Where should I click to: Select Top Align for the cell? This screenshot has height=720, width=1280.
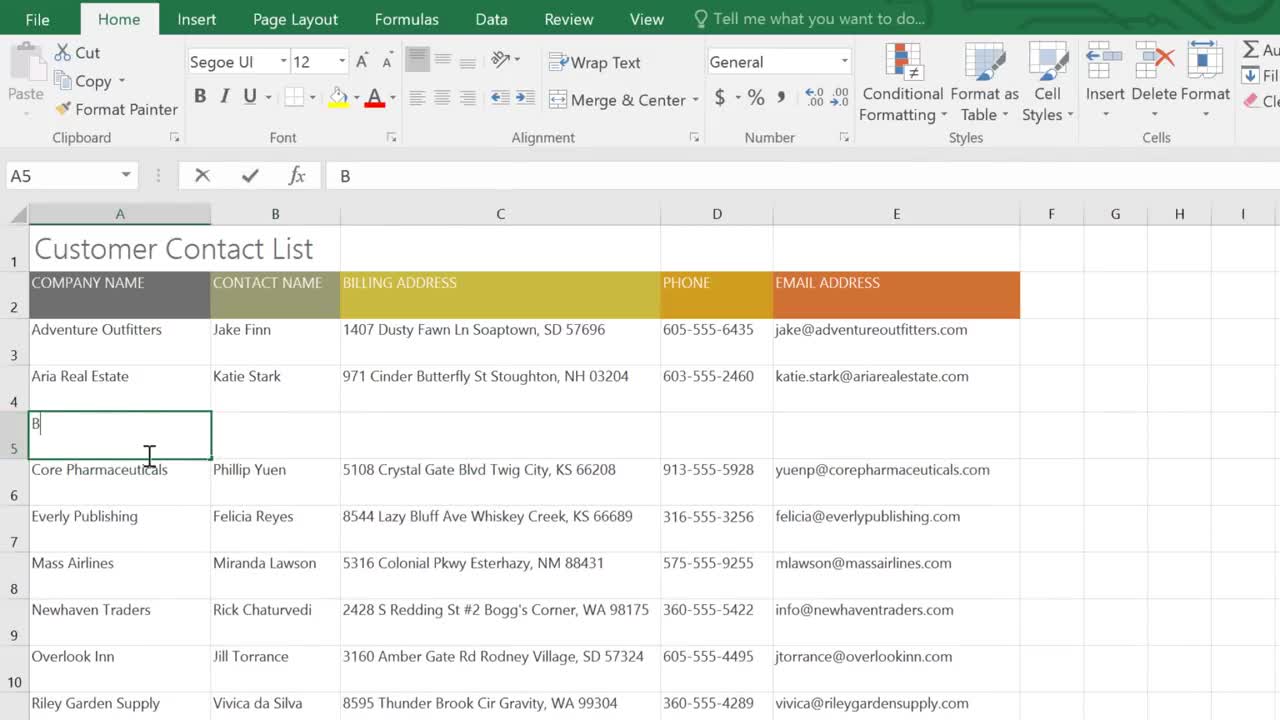(x=418, y=61)
